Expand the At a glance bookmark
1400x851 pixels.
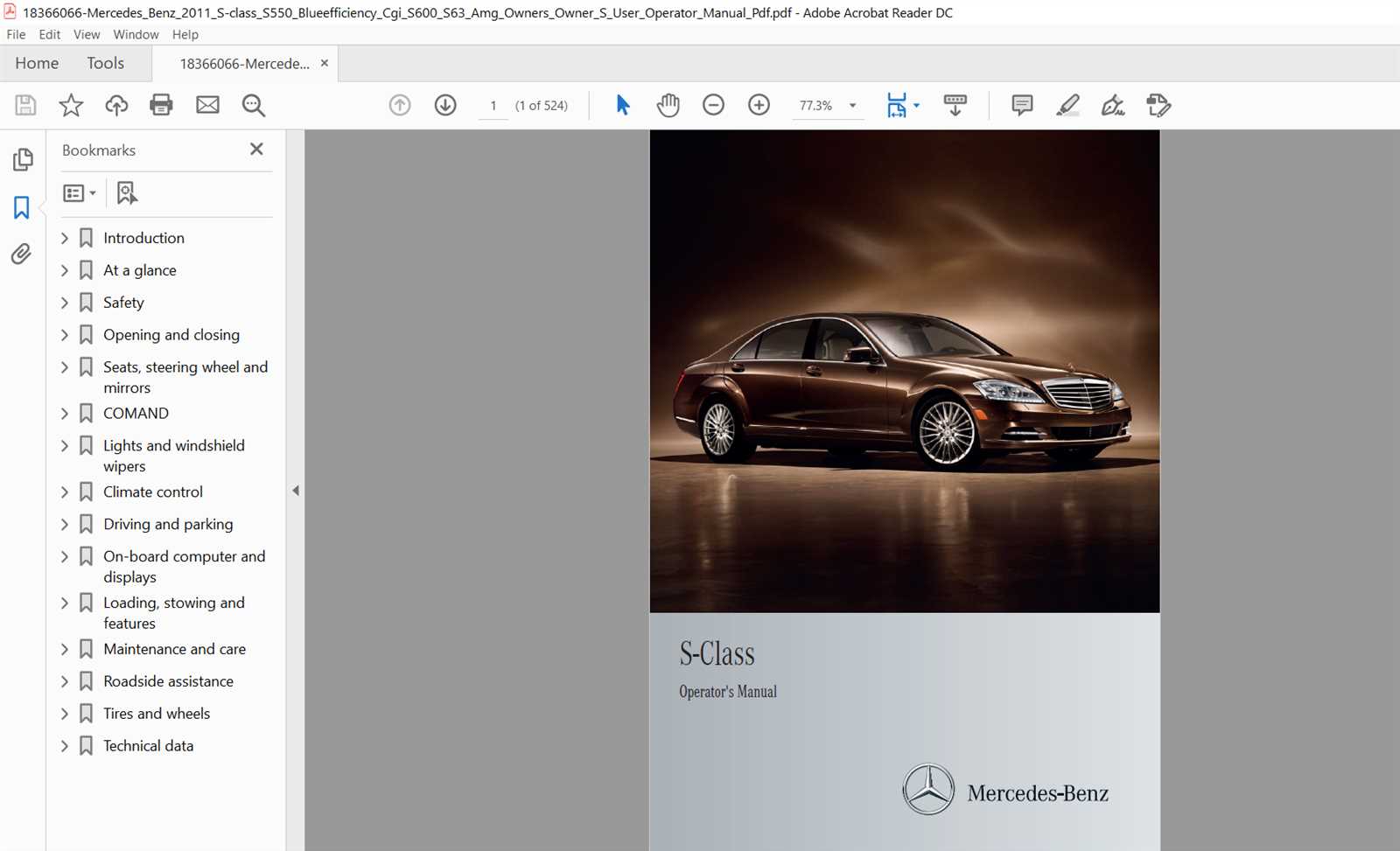pos(64,270)
